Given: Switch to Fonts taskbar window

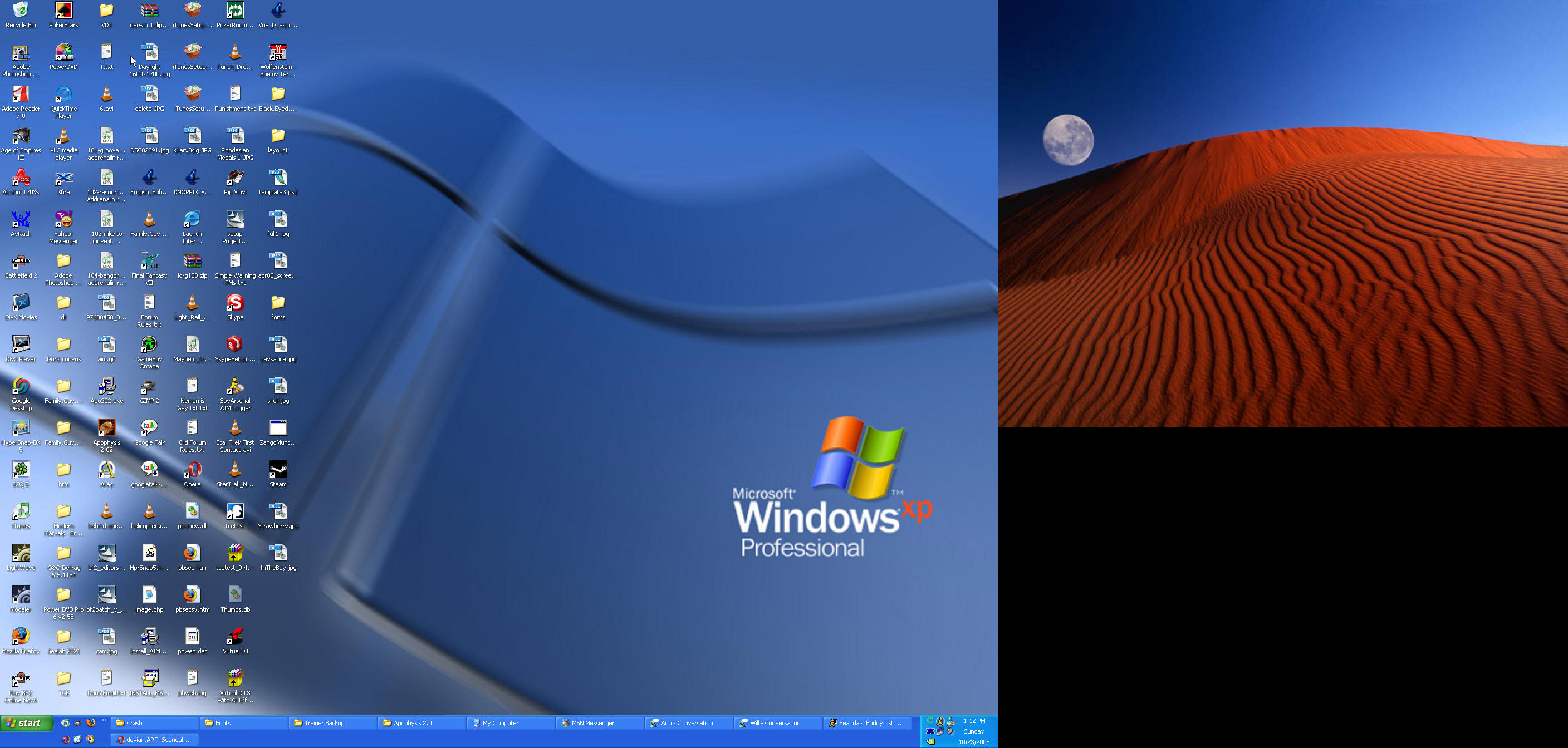Looking at the screenshot, I should pyautogui.click(x=243, y=723).
